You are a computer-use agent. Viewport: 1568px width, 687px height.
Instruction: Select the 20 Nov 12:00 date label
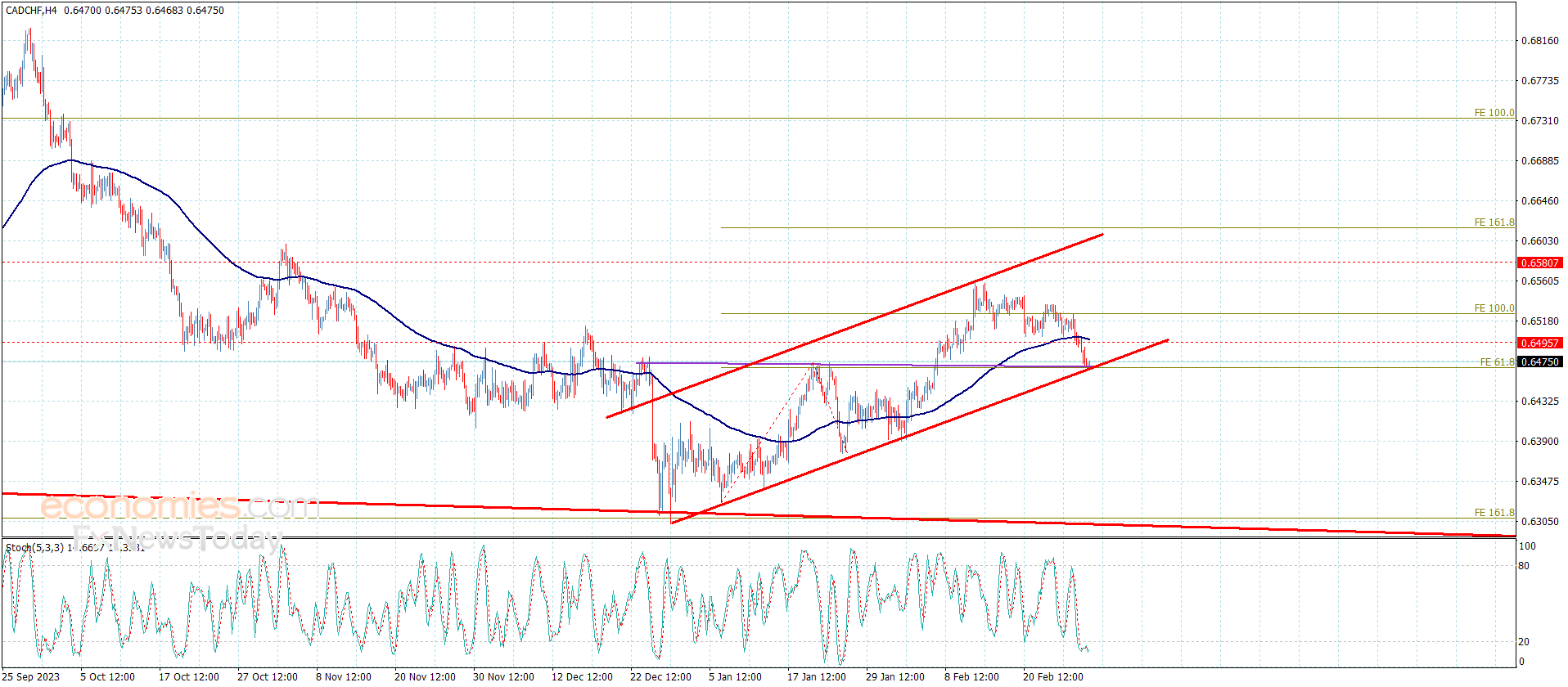click(425, 676)
